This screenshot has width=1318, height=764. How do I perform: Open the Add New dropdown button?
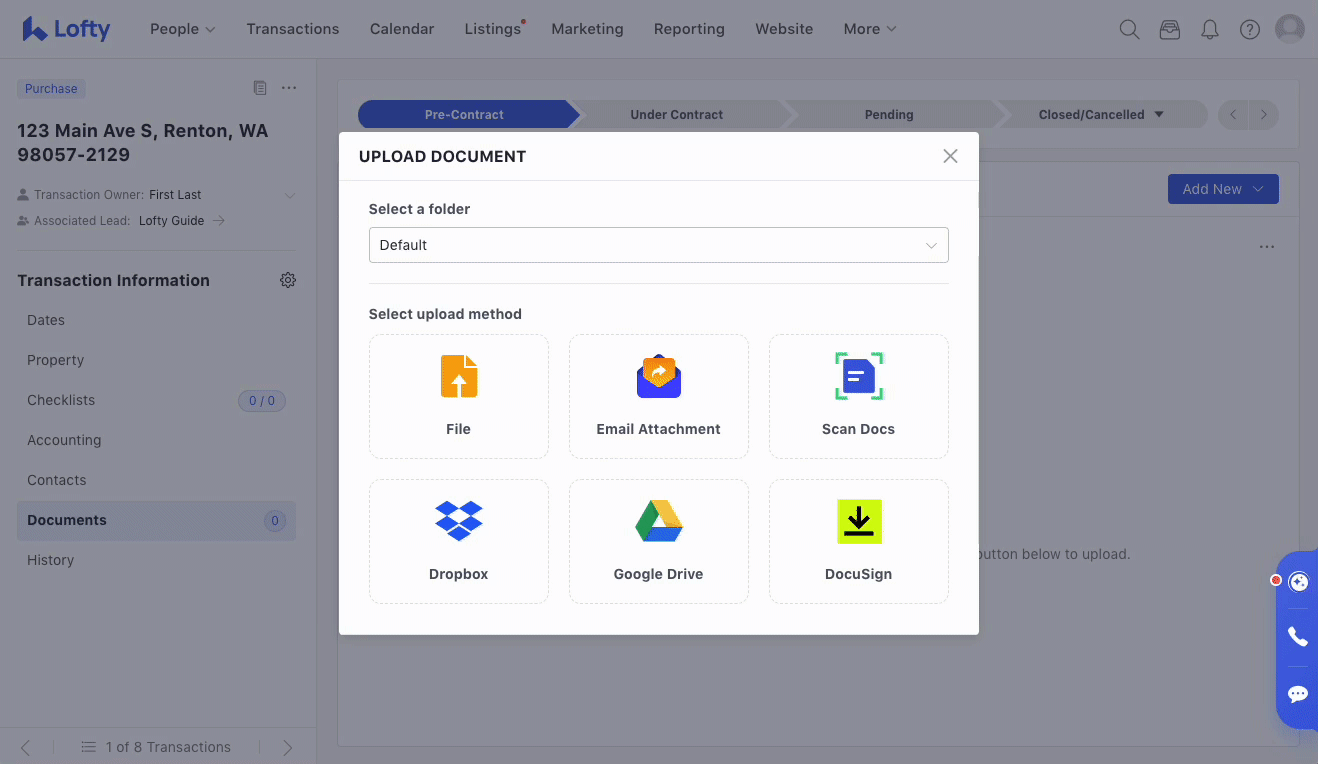[x=1223, y=189]
